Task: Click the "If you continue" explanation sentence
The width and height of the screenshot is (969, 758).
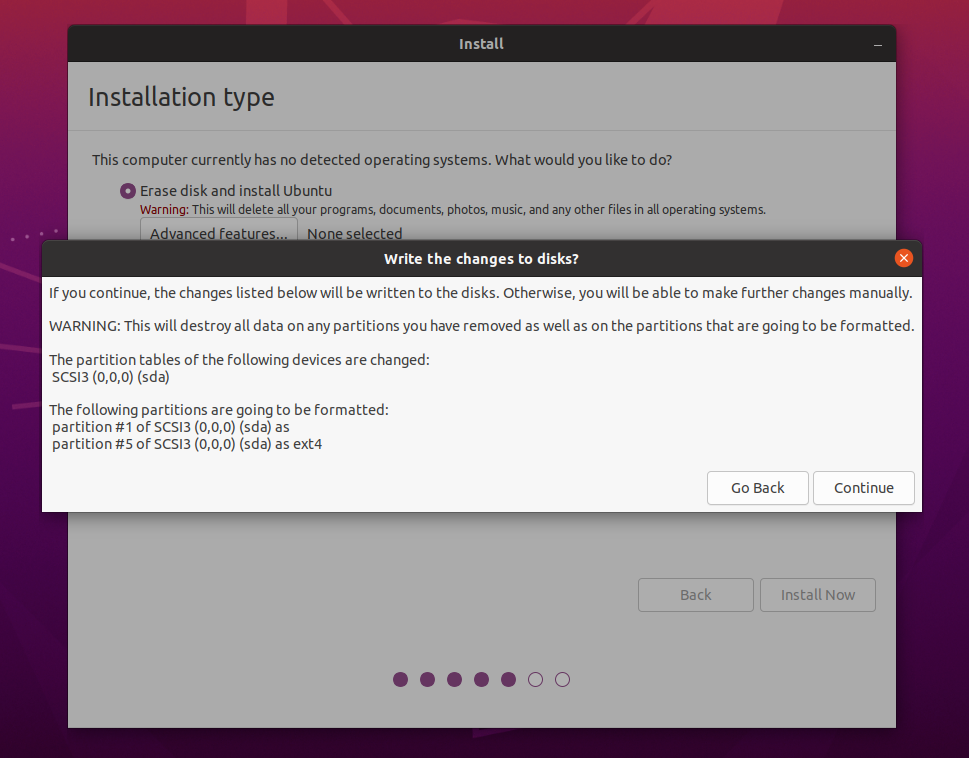Action: tap(481, 293)
